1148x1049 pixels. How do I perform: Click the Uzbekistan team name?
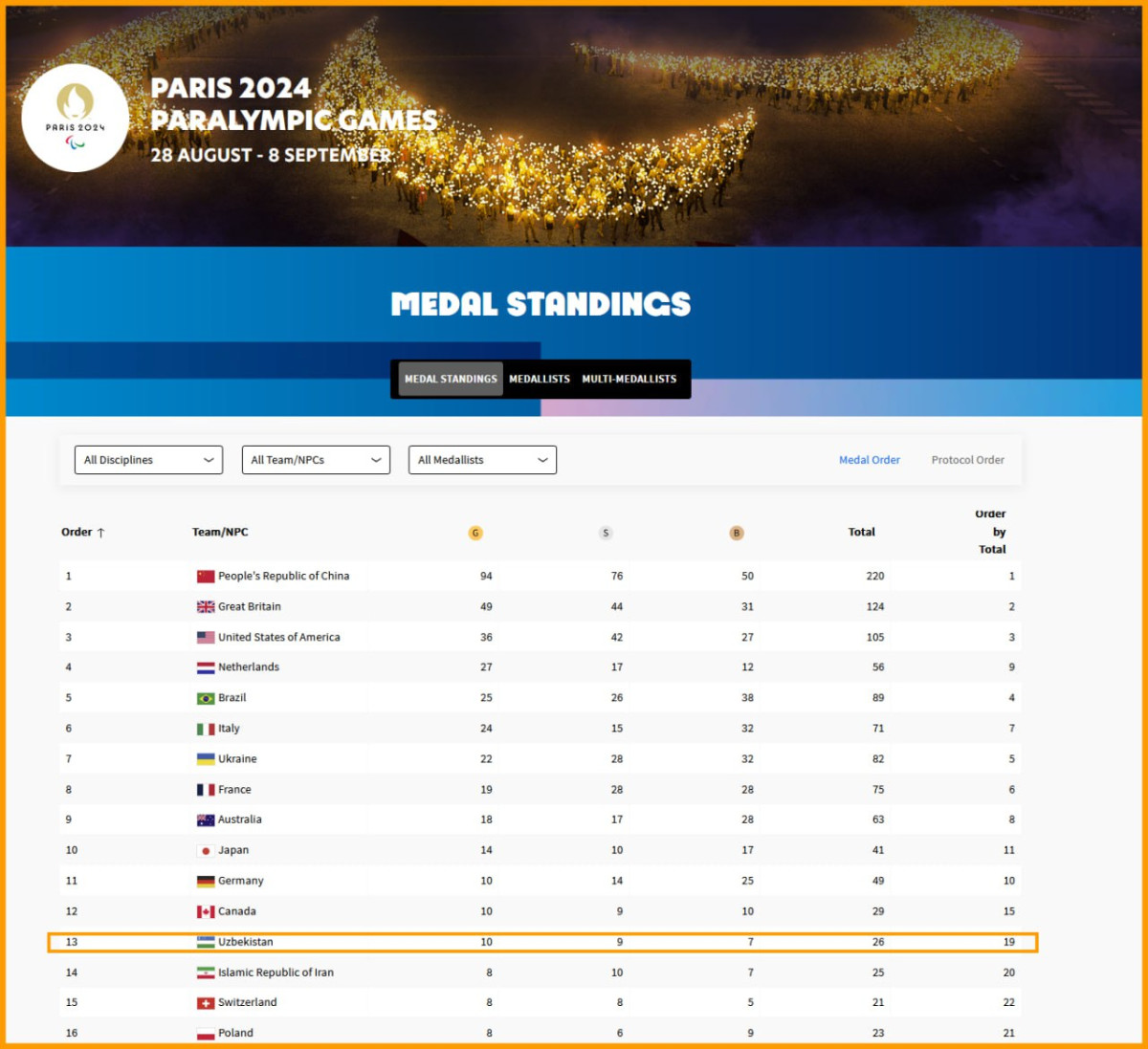pos(246,942)
